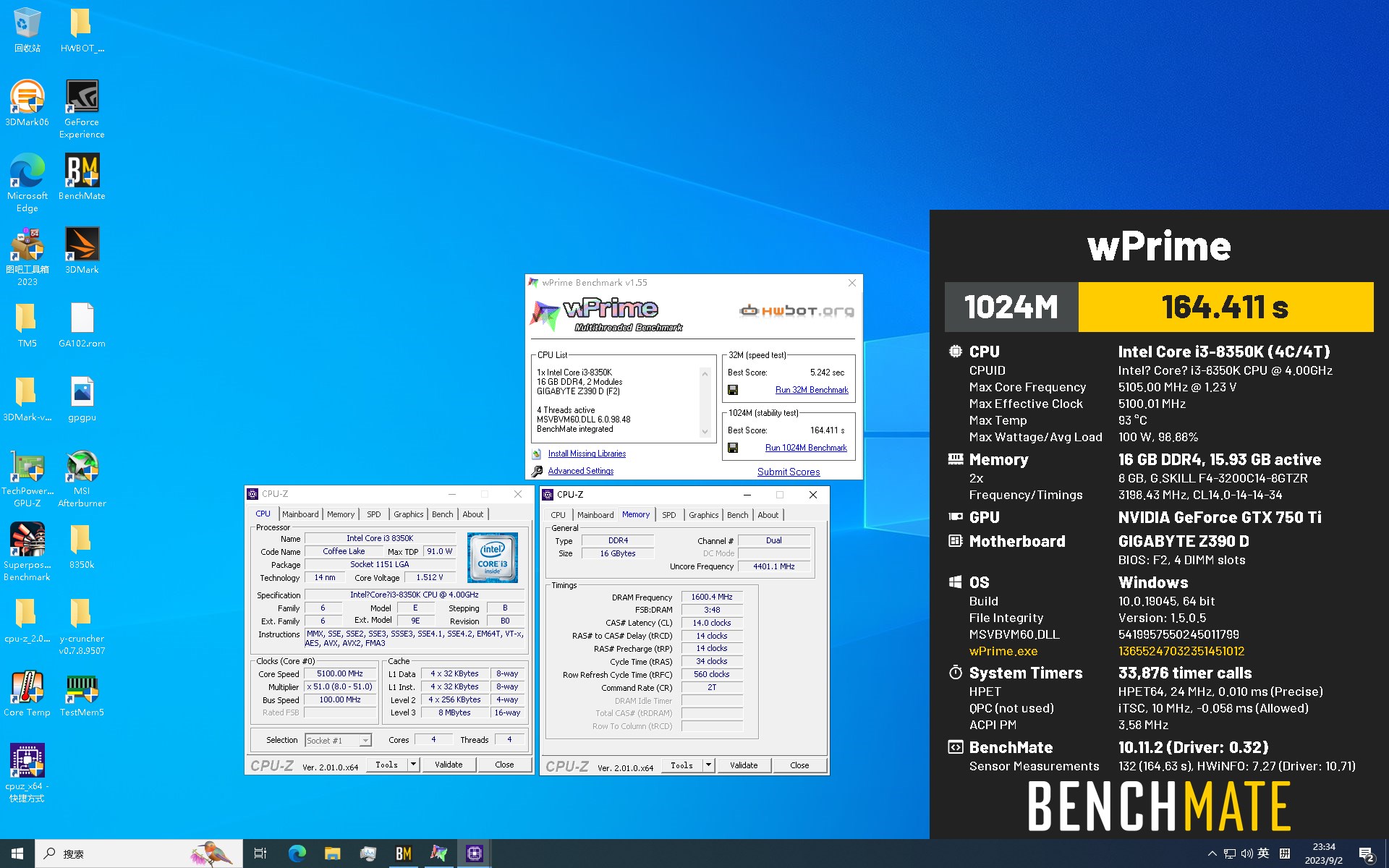This screenshot has height=868, width=1389.
Task: Open BenchMate desktop shortcut
Action: [82, 177]
